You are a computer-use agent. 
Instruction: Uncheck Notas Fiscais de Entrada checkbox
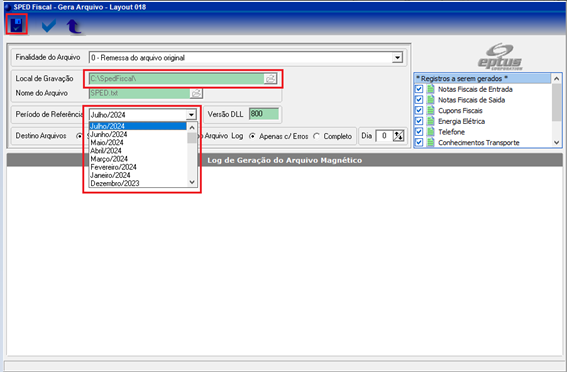point(419,89)
